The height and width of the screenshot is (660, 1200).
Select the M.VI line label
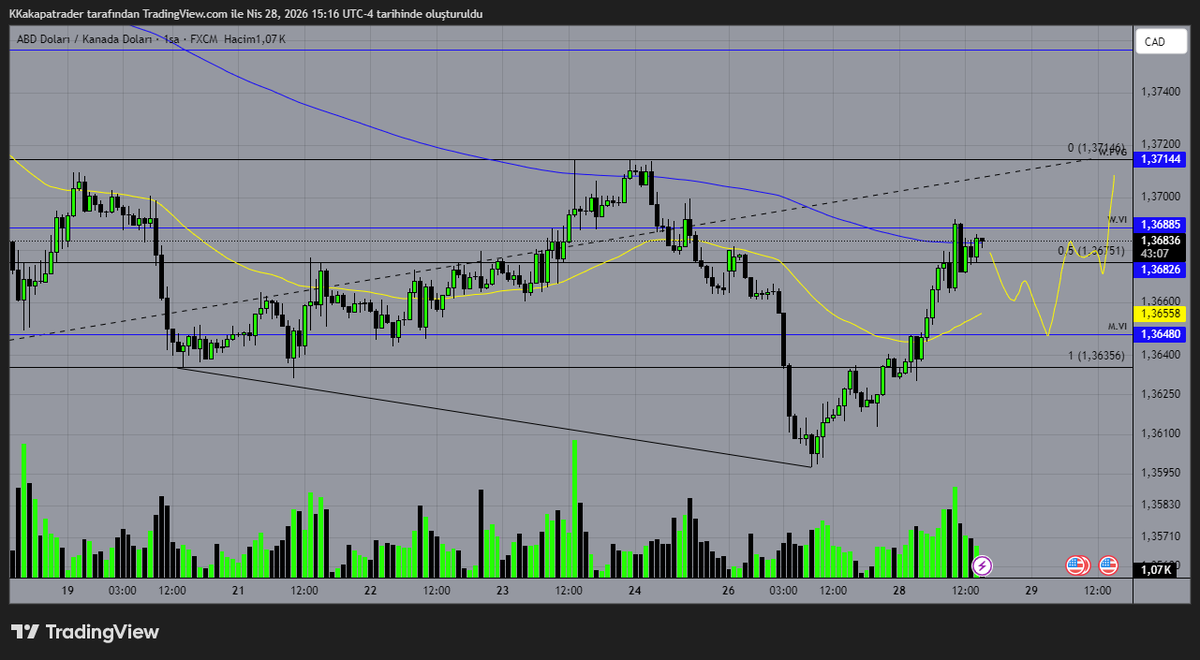(x=1117, y=327)
